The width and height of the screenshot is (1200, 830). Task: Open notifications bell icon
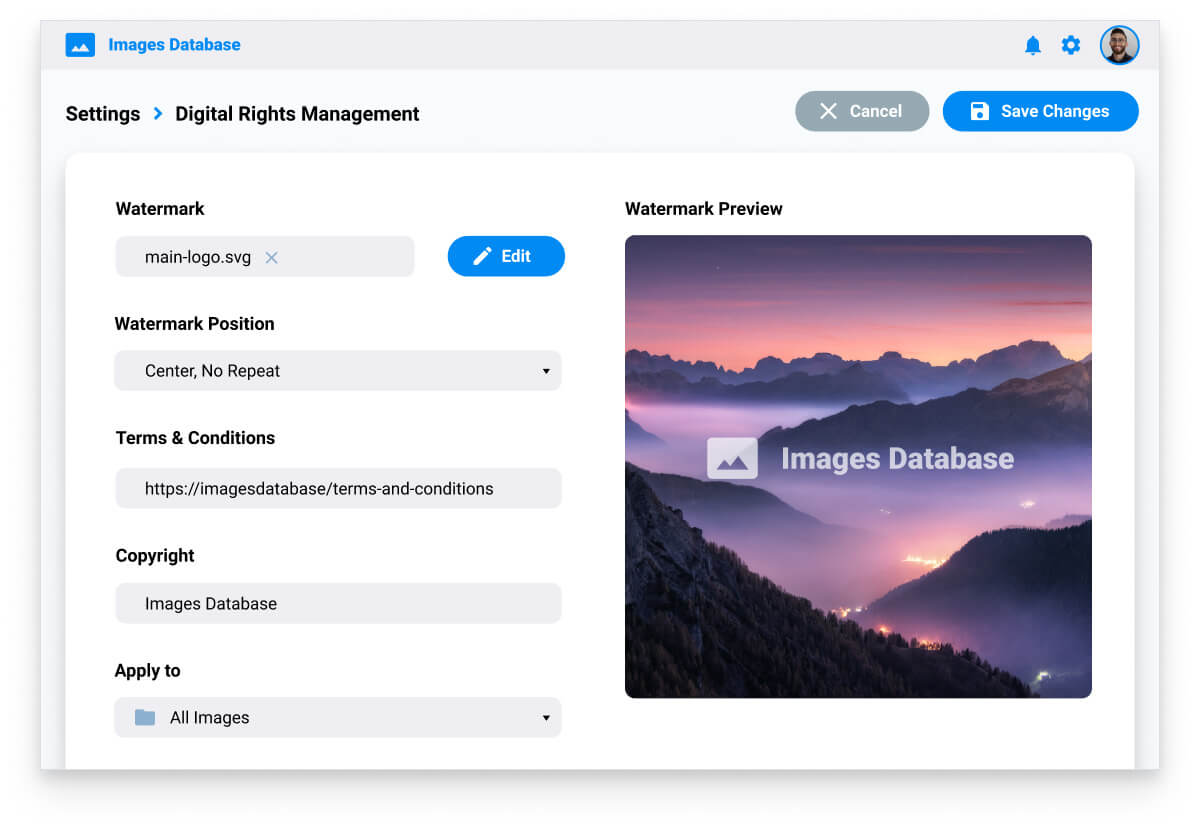click(x=1033, y=46)
